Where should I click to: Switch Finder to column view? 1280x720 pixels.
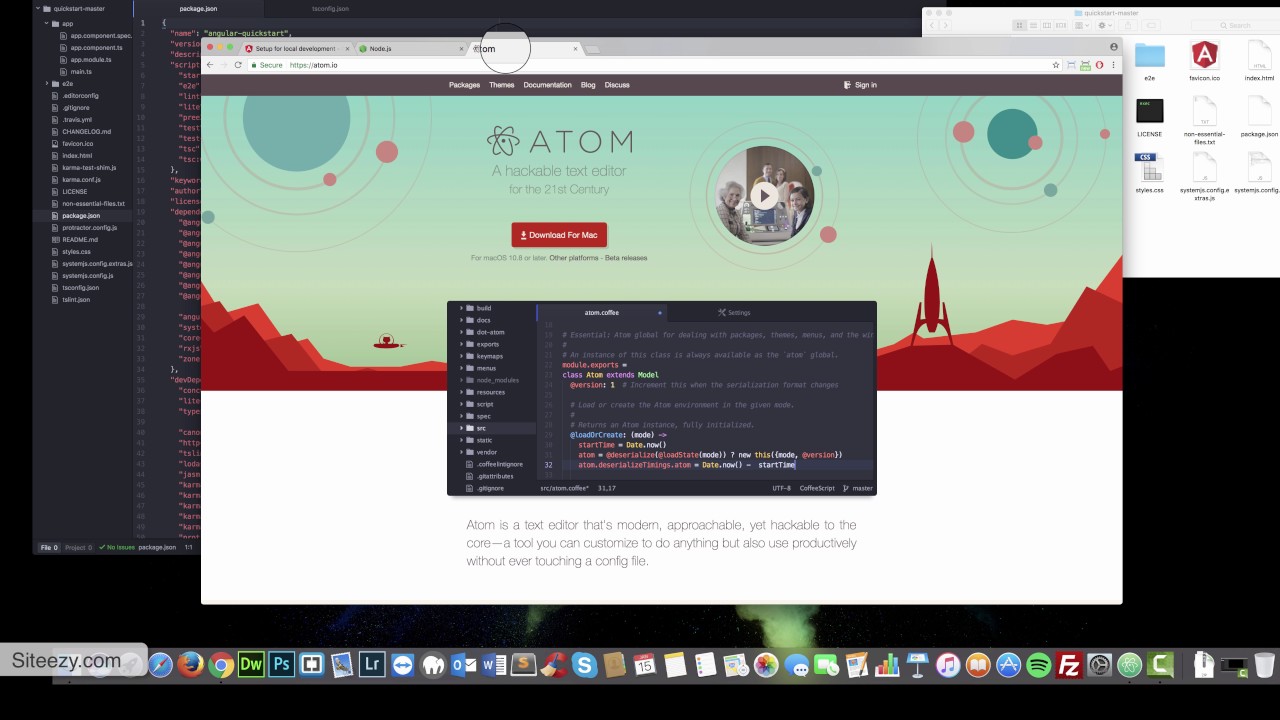coord(1046,25)
